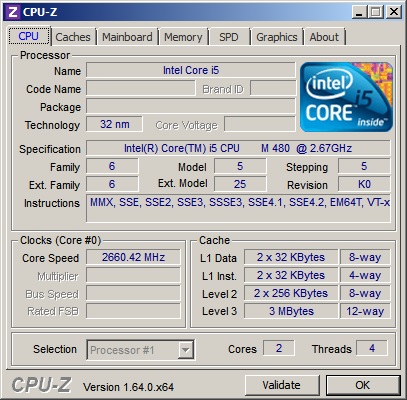Click the CPU-Z logo at bottom left
Screen dimensions: 407x400
click(x=41, y=385)
